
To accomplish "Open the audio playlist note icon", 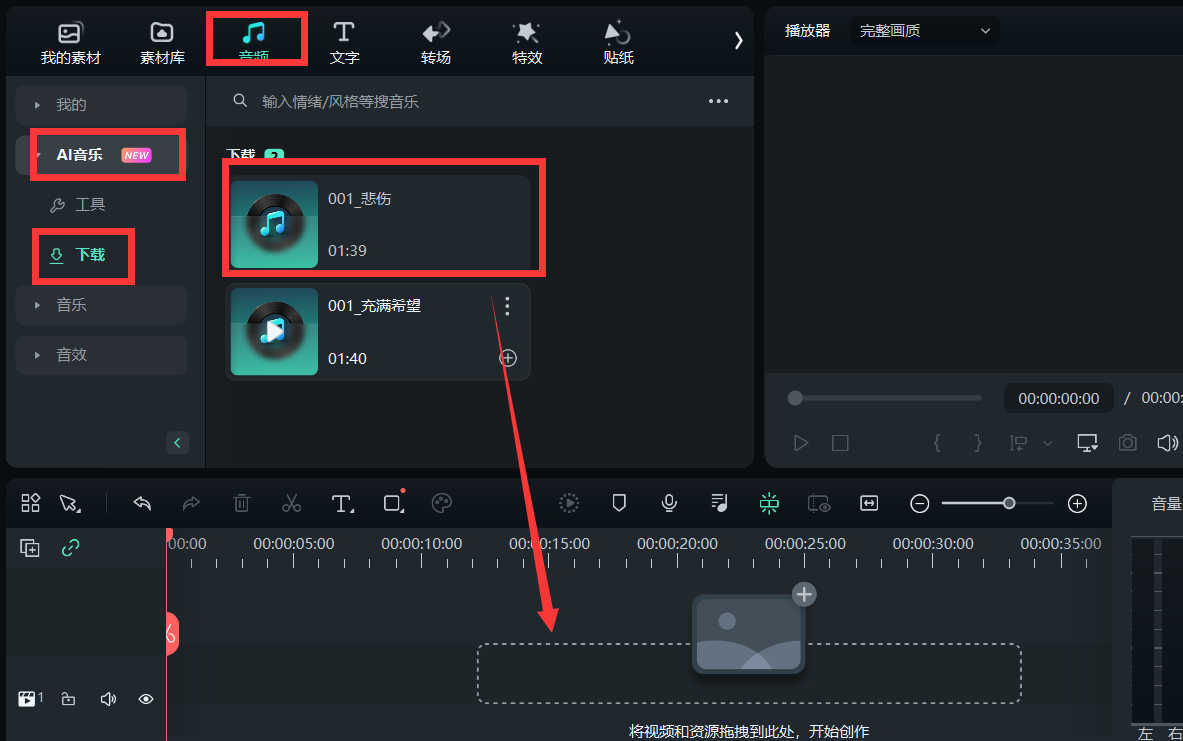I will coord(719,503).
